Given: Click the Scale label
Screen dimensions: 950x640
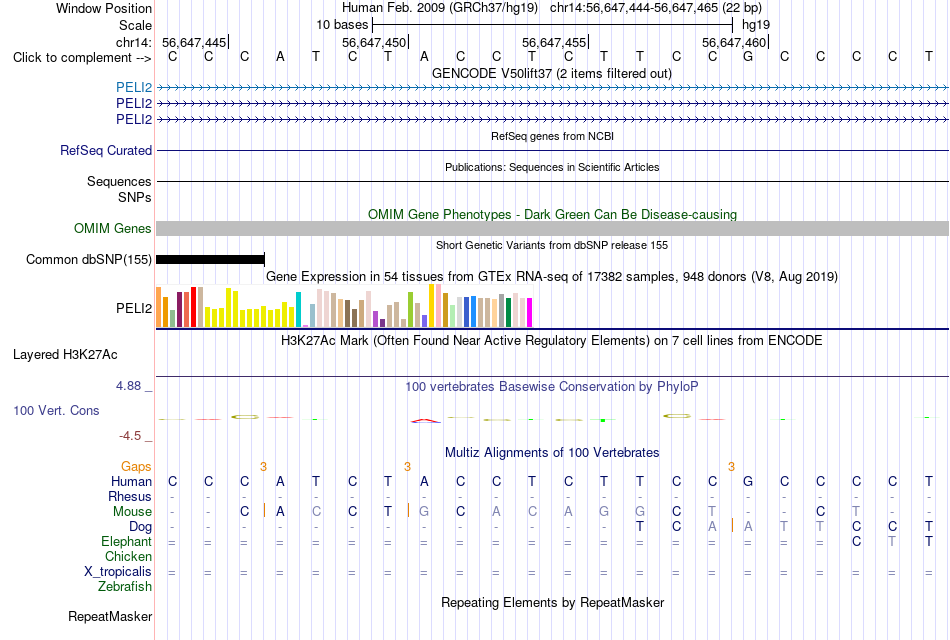Looking at the screenshot, I should (135, 25).
